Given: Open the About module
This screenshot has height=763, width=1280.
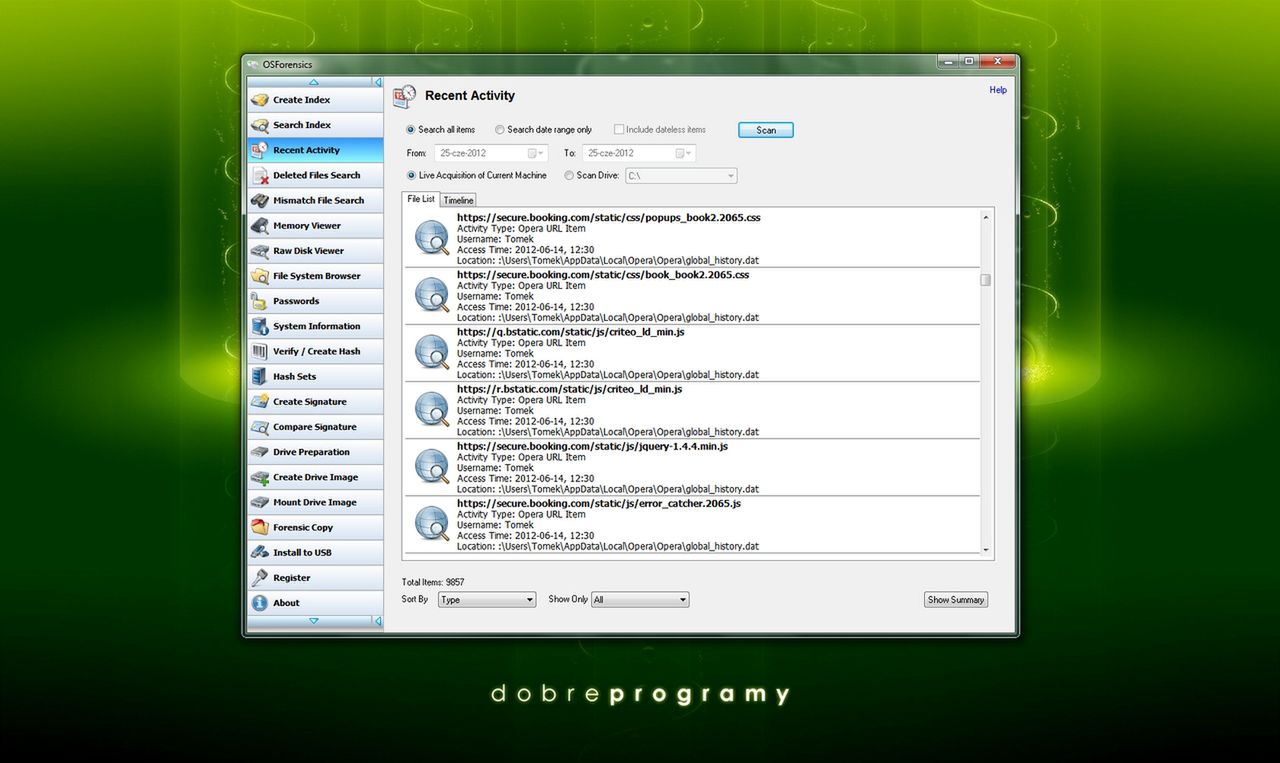Looking at the screenshot, I should coord(315,603).
